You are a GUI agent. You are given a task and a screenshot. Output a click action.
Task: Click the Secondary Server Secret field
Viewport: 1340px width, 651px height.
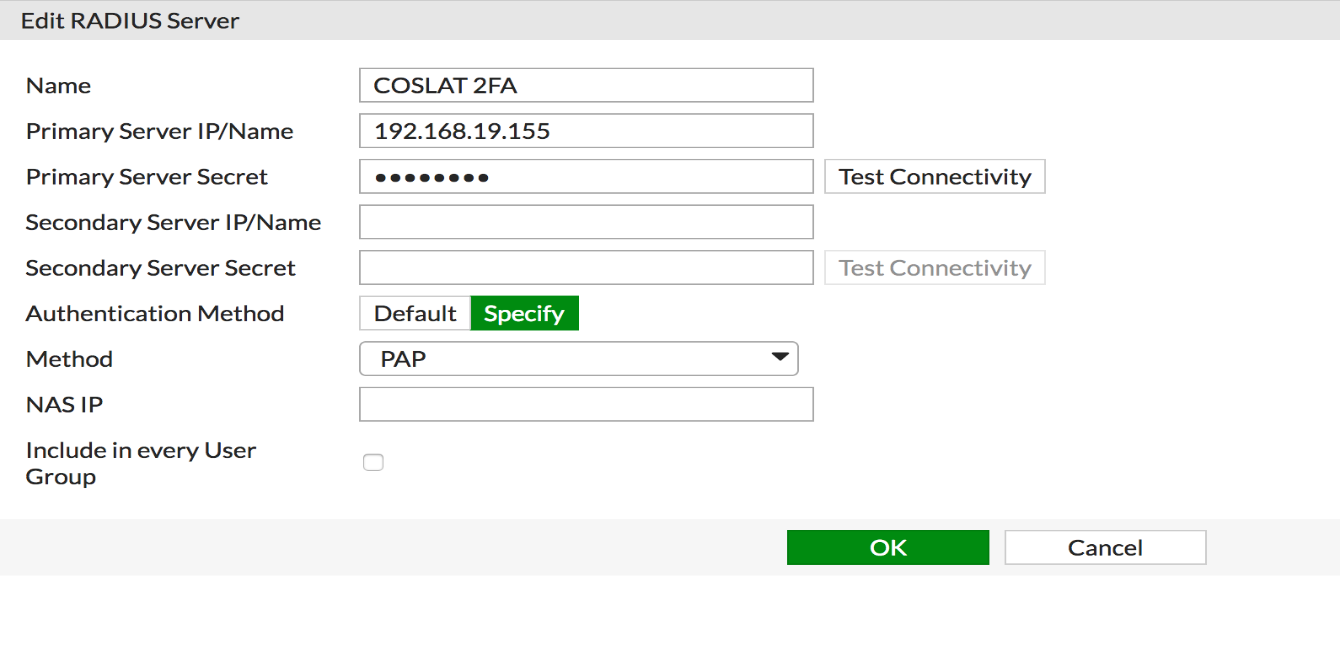pos(586,268)
